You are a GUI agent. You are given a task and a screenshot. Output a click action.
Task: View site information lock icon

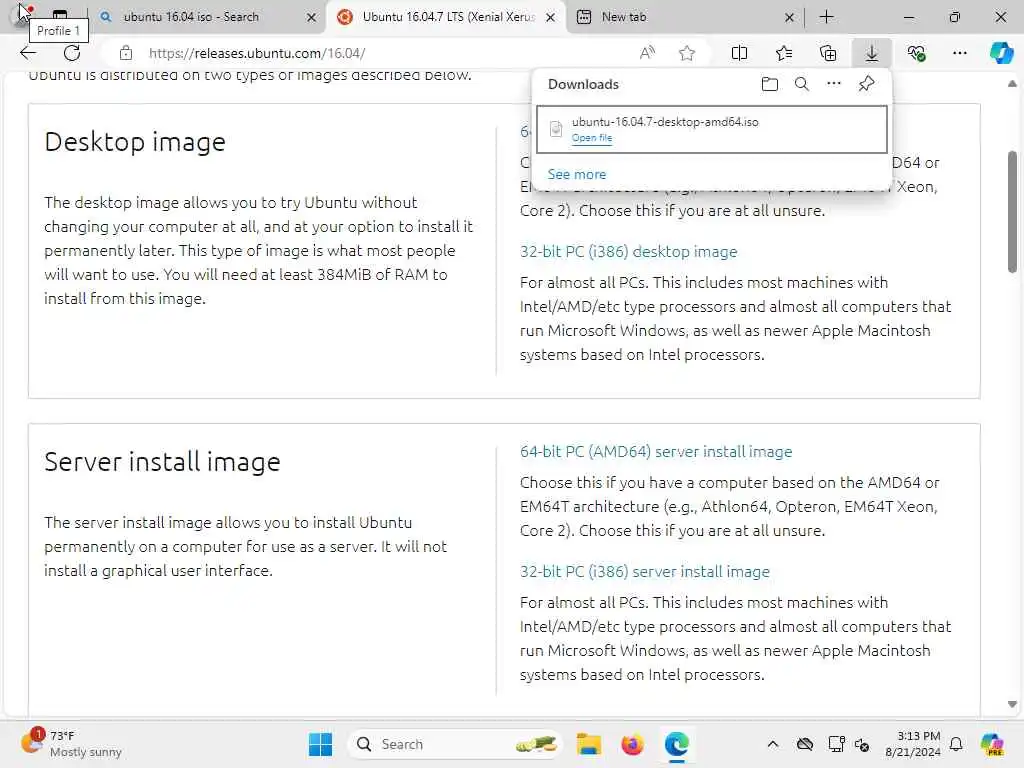[x=126, y=53]
